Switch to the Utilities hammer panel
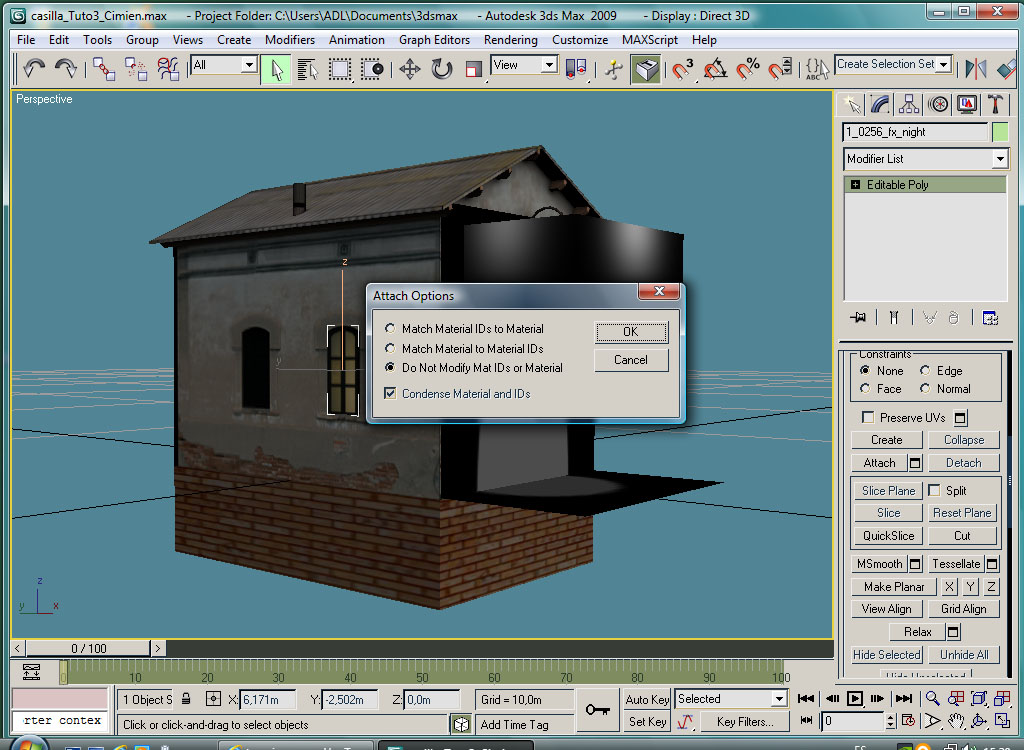1024x750 pixels. (x=996, y=104)
